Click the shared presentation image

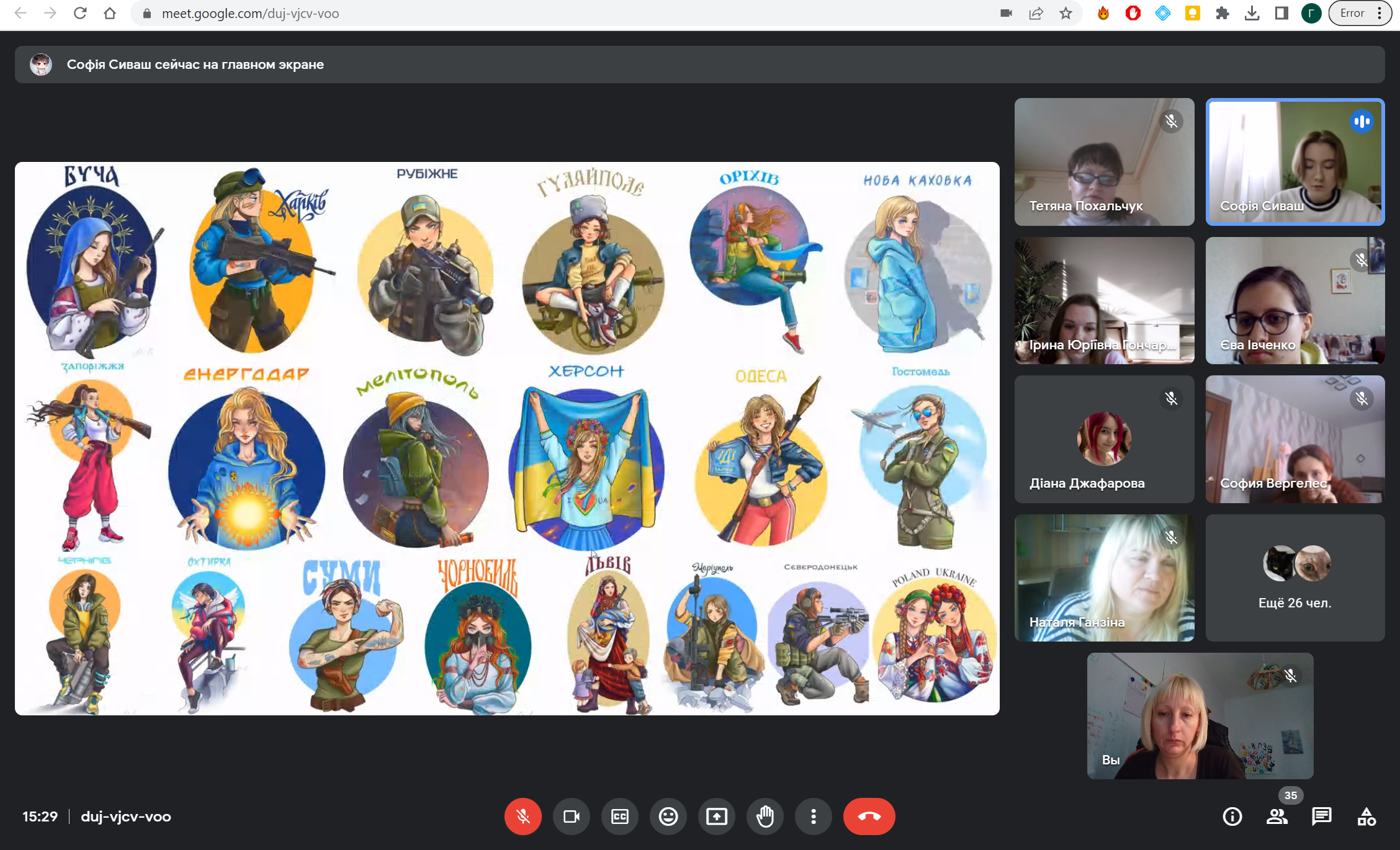[x=507, y=439]
